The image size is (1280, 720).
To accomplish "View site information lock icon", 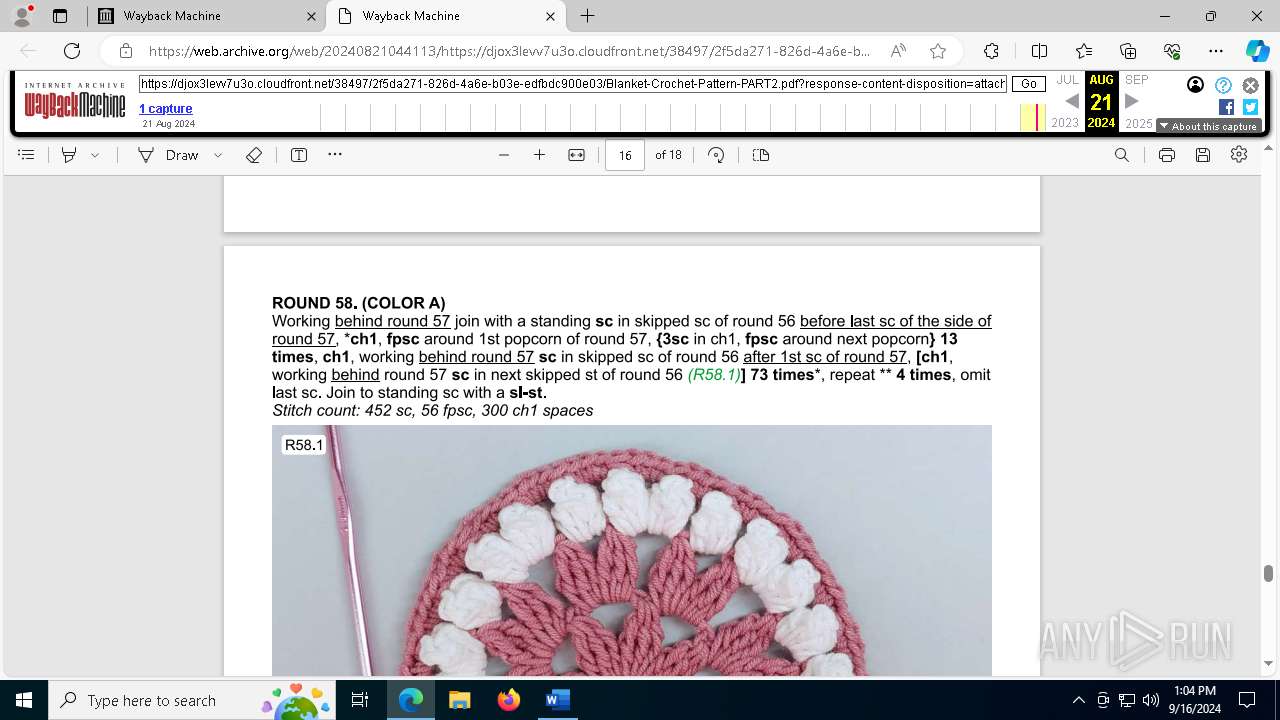I will click(x=126, y=51).
